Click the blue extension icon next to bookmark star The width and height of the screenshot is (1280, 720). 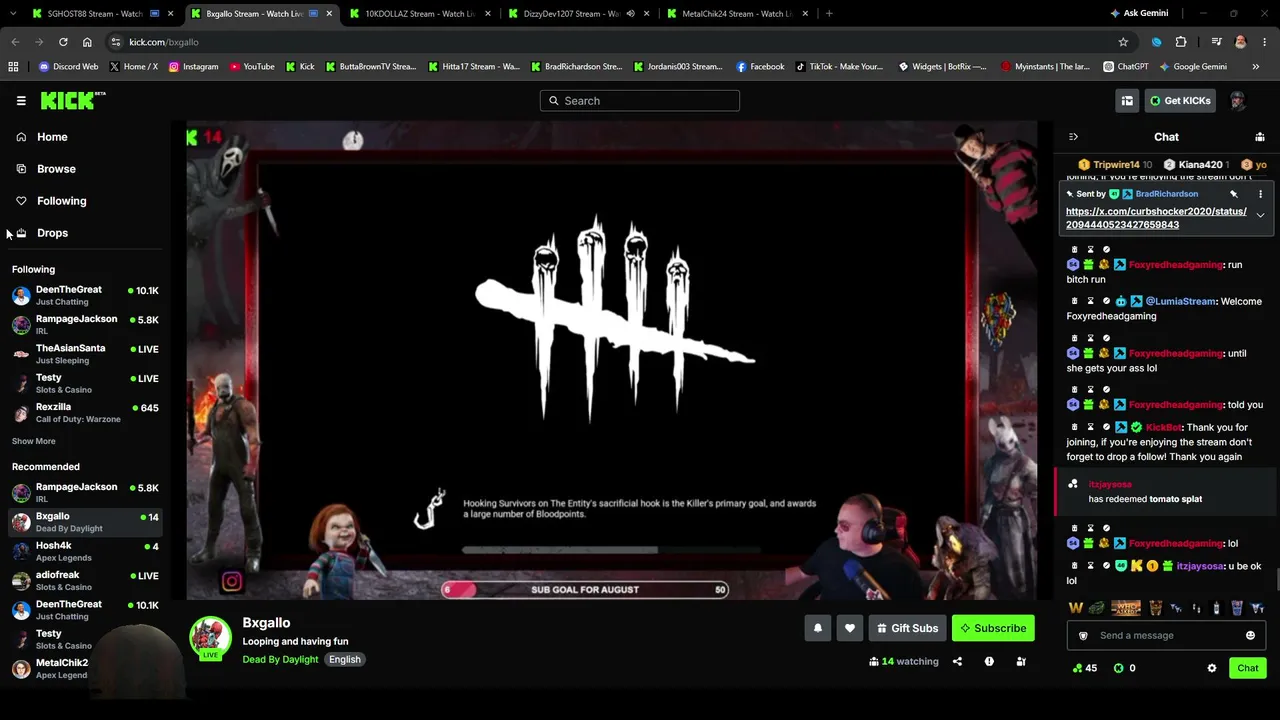1157,42
